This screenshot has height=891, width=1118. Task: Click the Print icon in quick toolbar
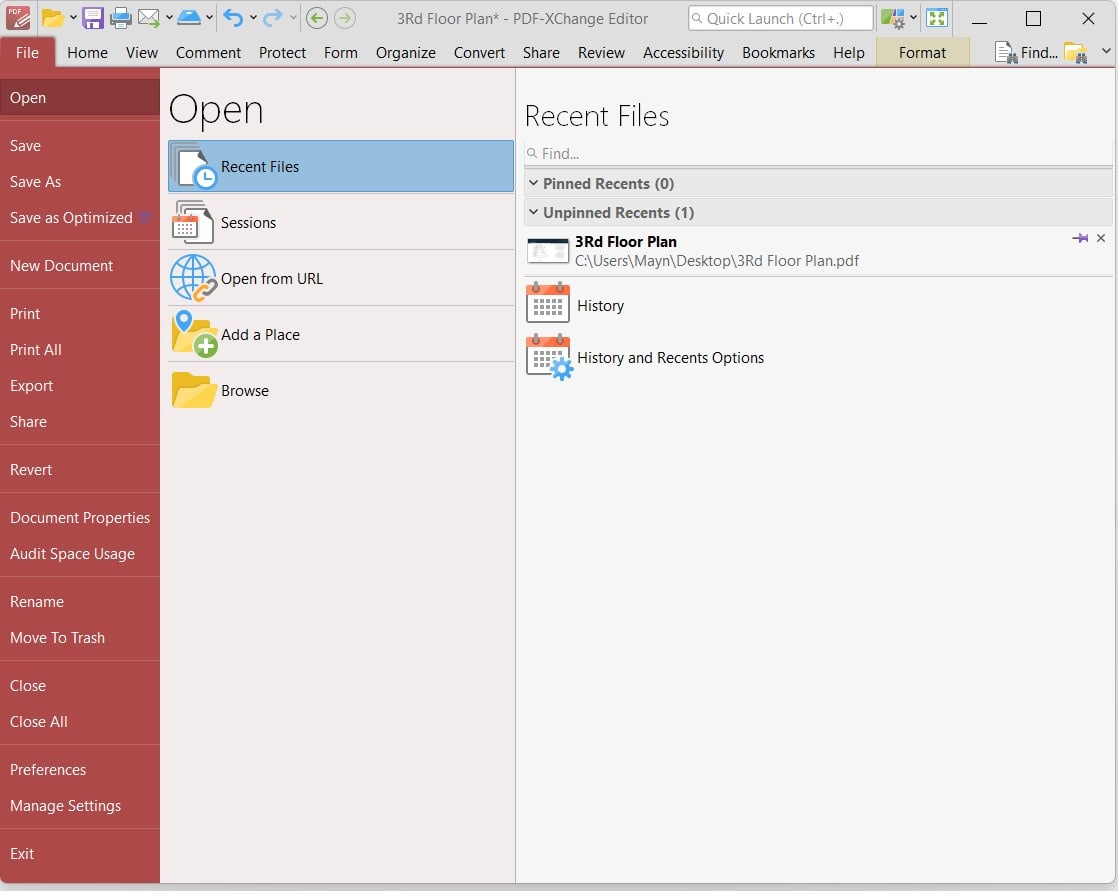(x=120, y=18)
